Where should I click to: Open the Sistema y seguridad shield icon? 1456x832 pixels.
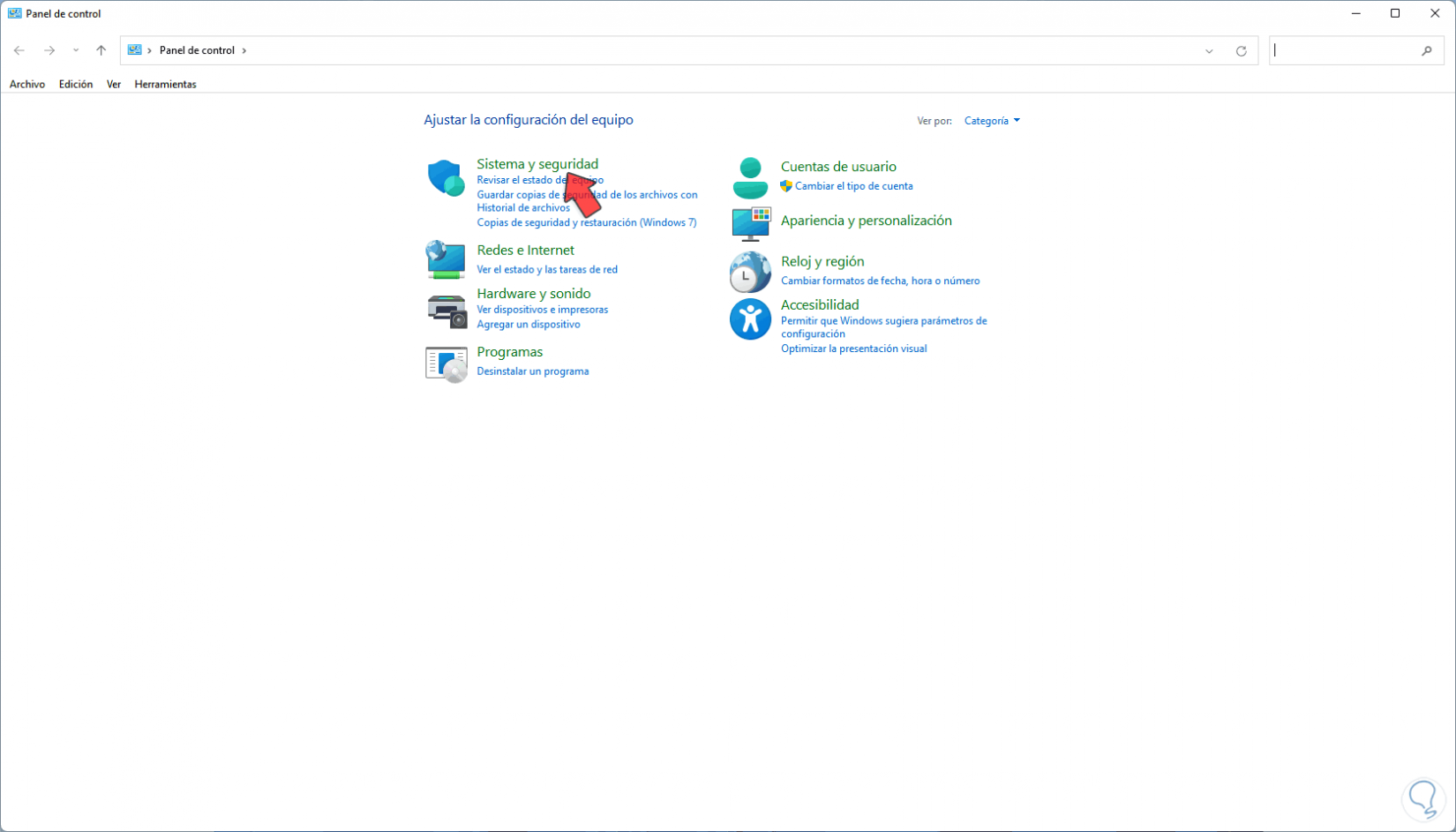coord(446,178)
